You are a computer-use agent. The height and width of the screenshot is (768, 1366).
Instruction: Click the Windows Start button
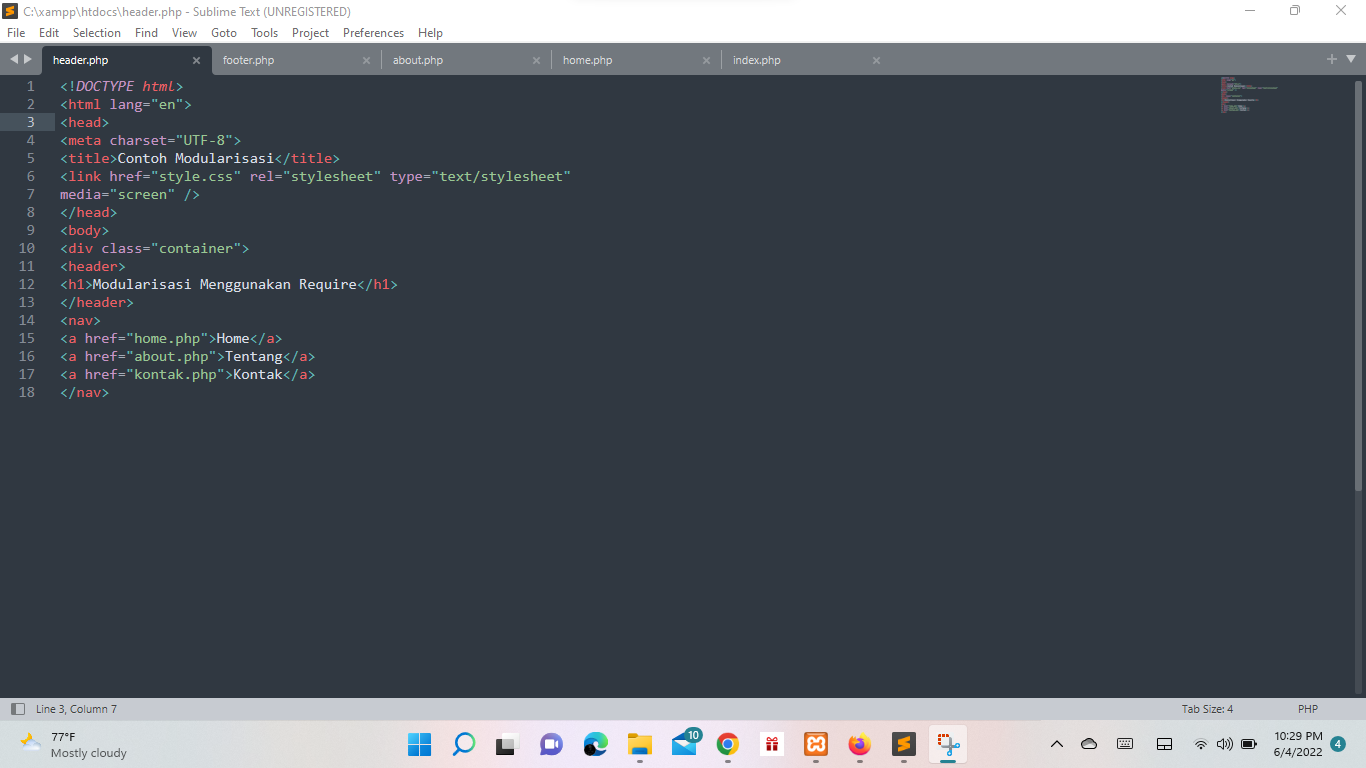pyautogui.click(x=419, y=744)
